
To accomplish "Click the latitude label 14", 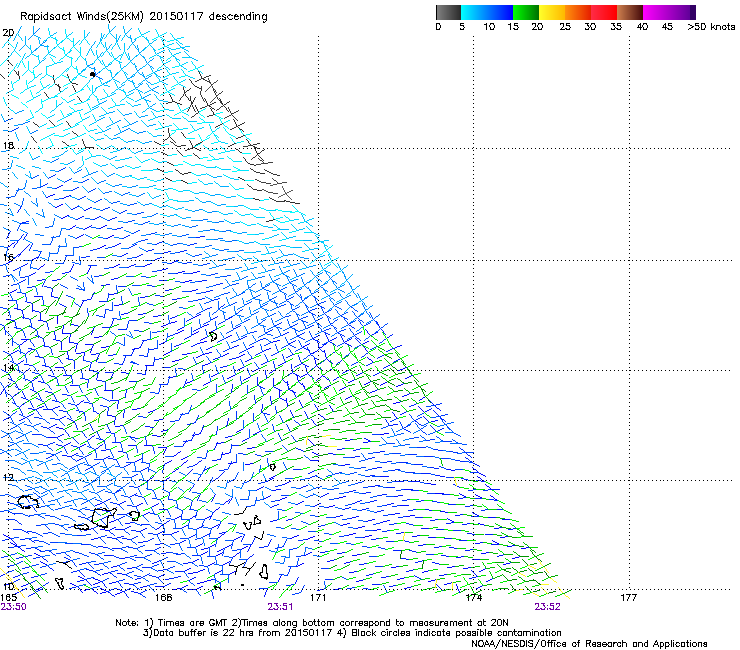I will pos(8,367).
